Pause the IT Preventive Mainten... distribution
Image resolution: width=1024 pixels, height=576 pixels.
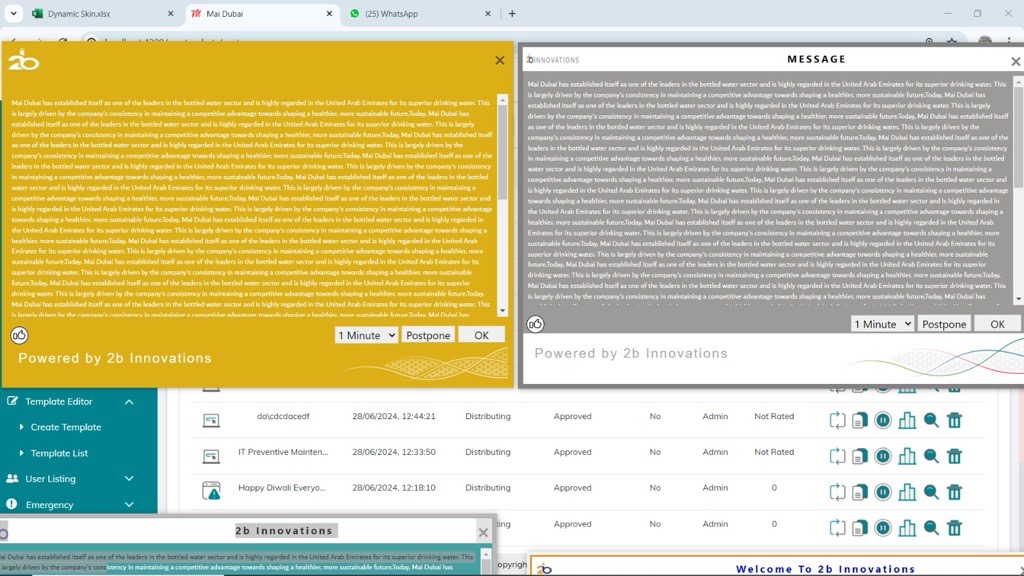coord(883,456)
